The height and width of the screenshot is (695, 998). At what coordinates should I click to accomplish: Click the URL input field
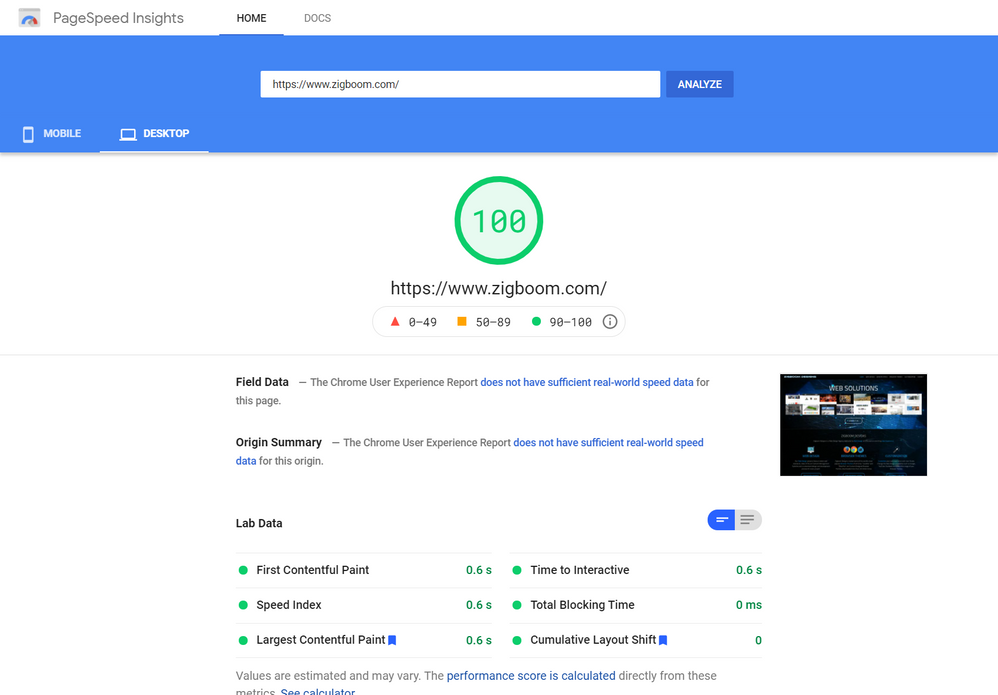[460, 84]
